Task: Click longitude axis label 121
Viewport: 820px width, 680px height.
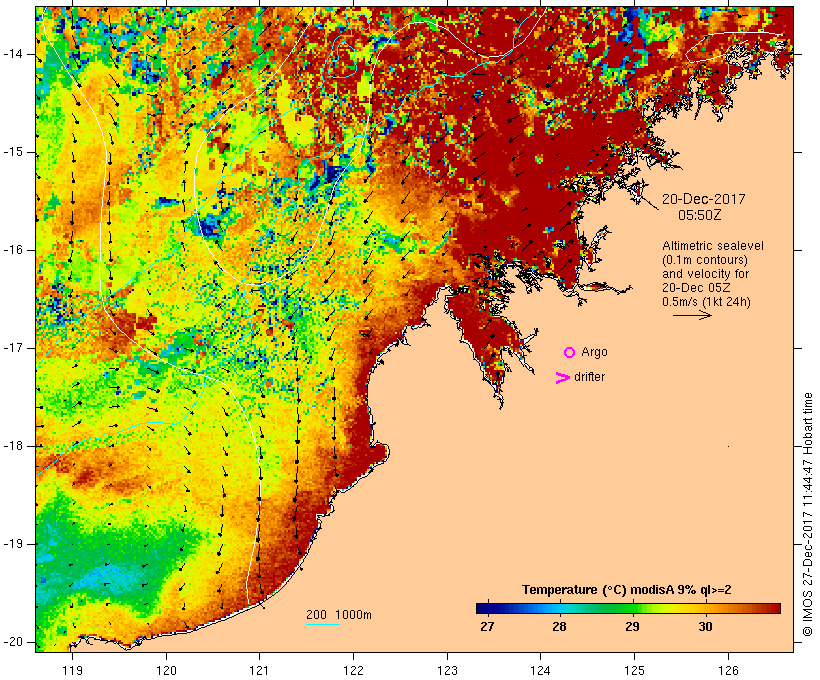Action: 259,670
